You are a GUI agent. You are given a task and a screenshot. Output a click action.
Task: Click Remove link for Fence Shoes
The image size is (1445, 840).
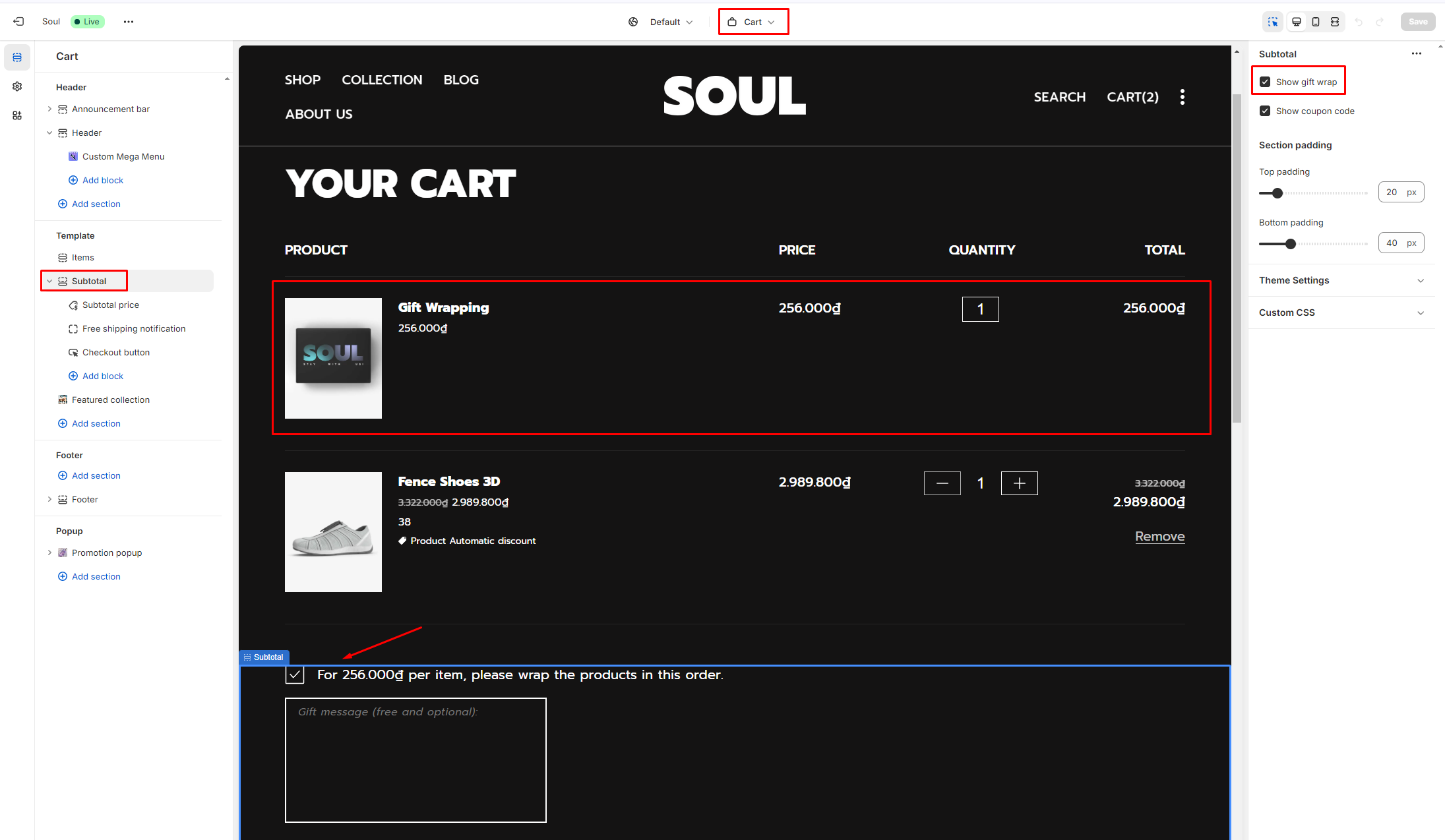click(1159, 536)
